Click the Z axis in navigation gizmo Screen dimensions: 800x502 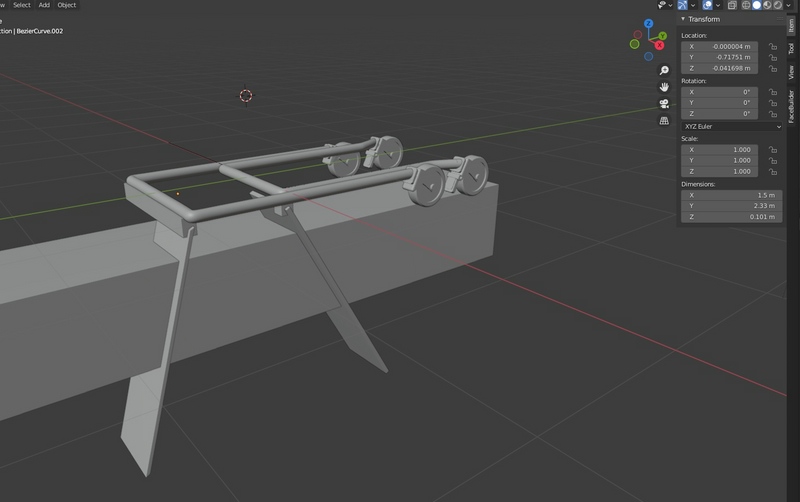click(648, 23)
